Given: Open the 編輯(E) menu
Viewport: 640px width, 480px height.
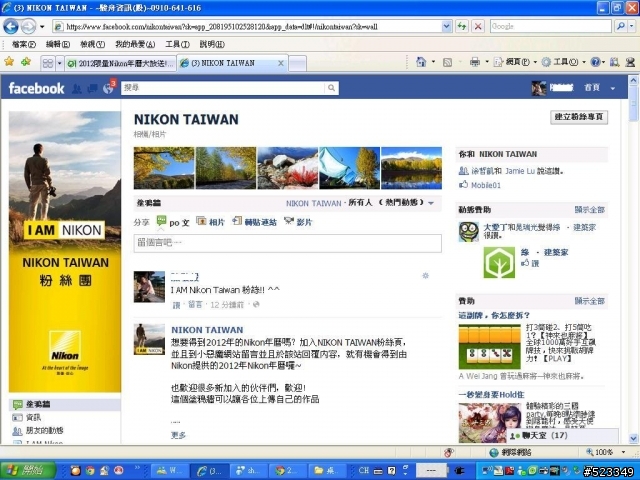Looking at the screenshot, I should pyautogui.click(x=58, y=44).
